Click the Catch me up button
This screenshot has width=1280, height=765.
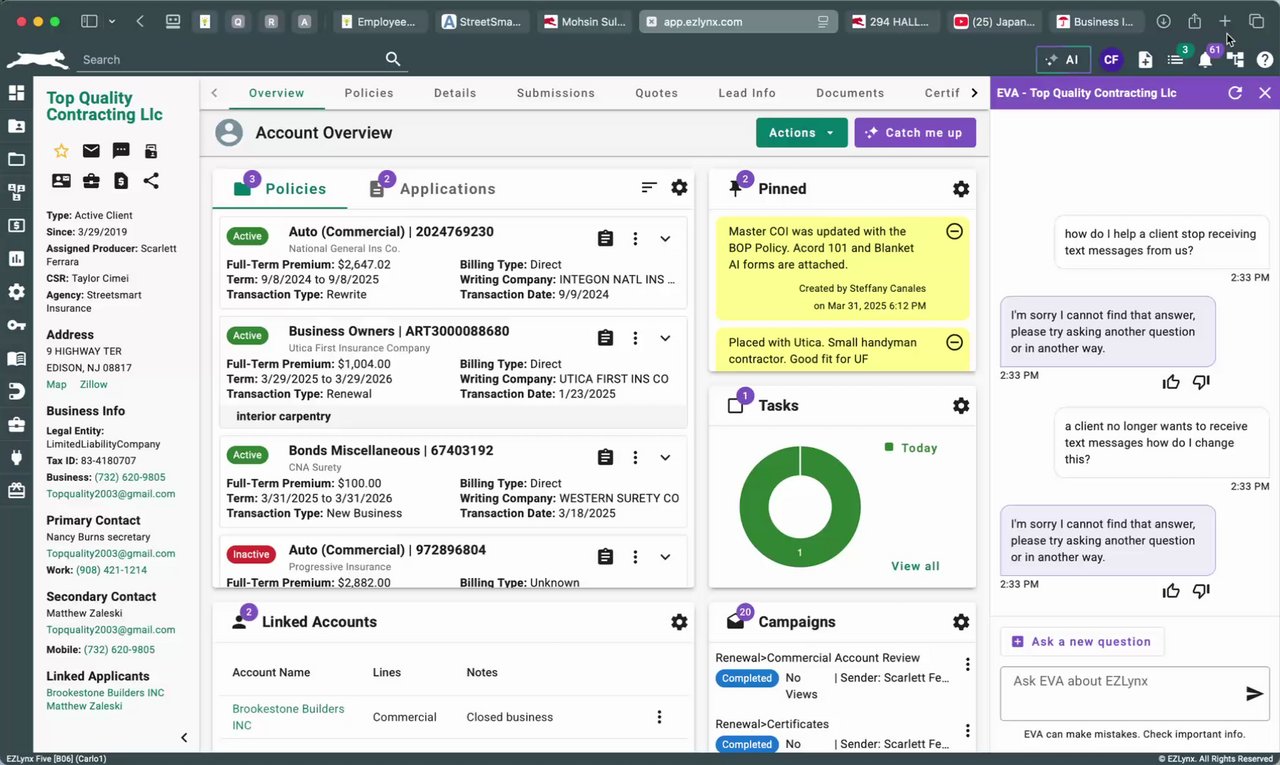coord(915,133)
